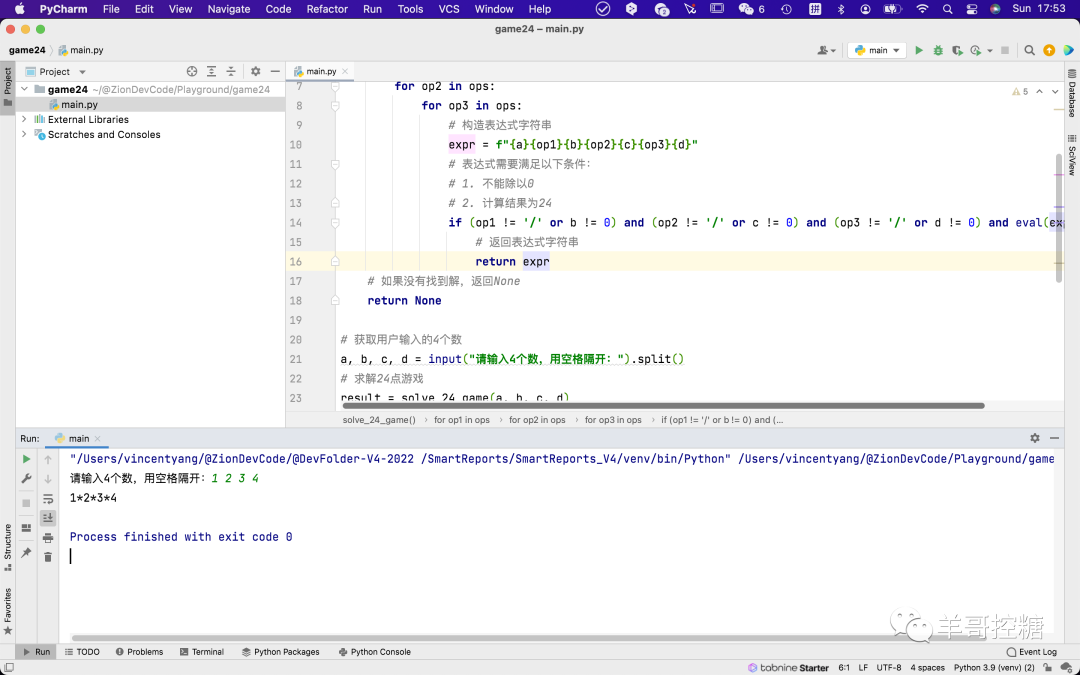Image resolution: width=1080 pixels, height=675 pixels.
Task: Collapse all items in Project panel
Action: pyautogui.click(x=231, y=72)
